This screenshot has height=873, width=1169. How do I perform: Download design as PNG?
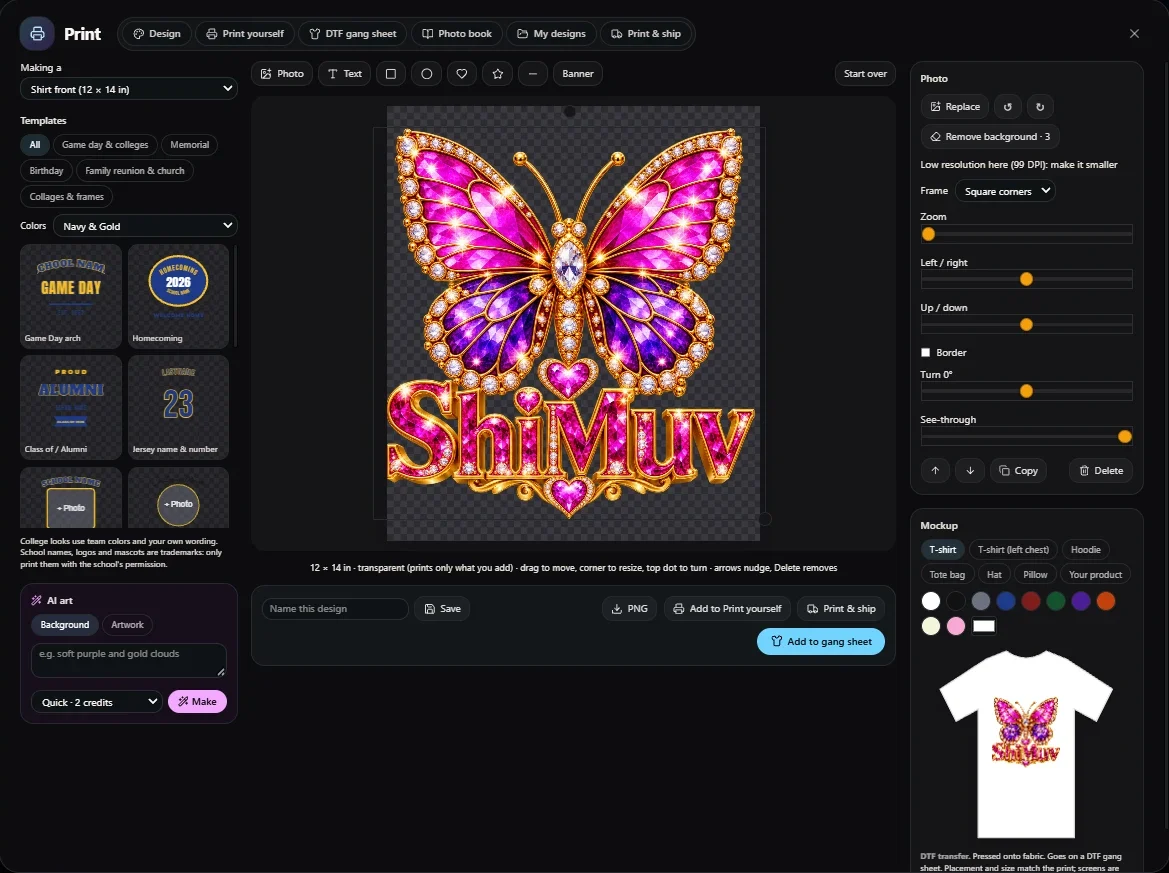pos(629,608)
